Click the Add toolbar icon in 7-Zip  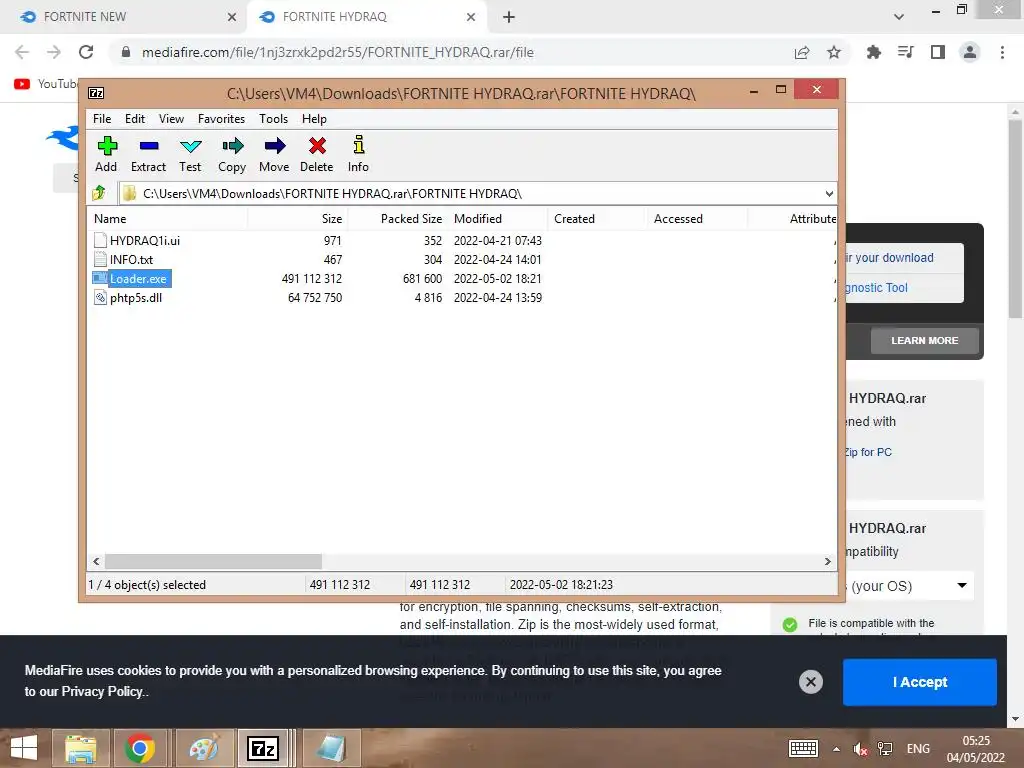click(106, 146)
